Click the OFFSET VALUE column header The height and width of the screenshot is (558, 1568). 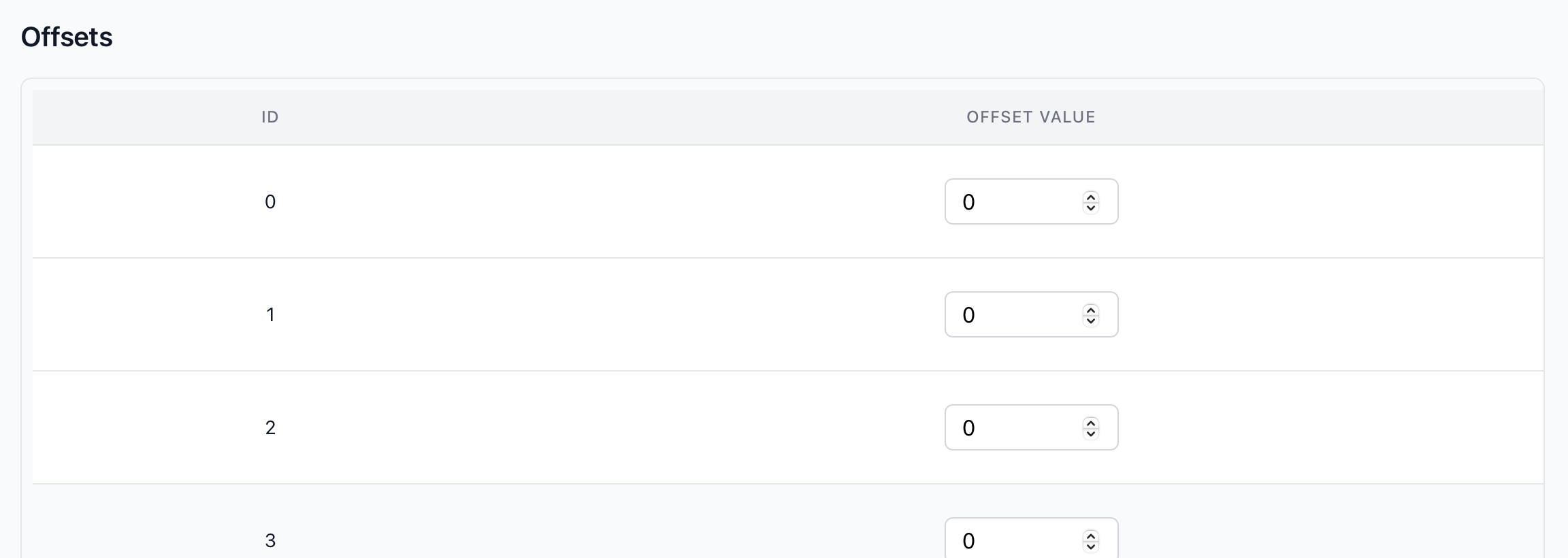1031,117
